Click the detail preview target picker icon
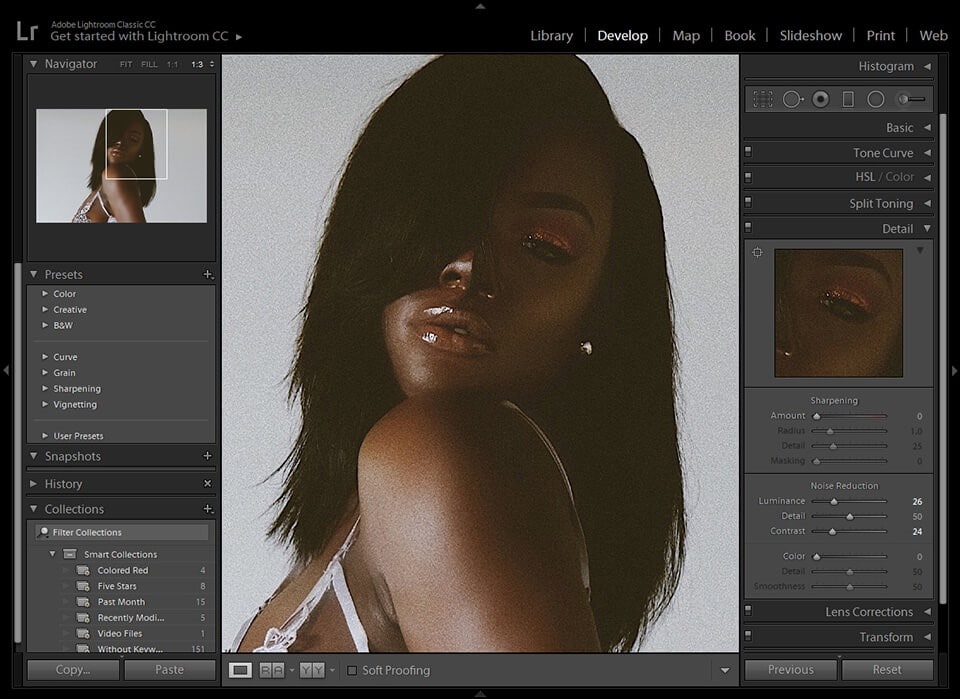This screenshot has width=960, height=699. pos(758,252)
